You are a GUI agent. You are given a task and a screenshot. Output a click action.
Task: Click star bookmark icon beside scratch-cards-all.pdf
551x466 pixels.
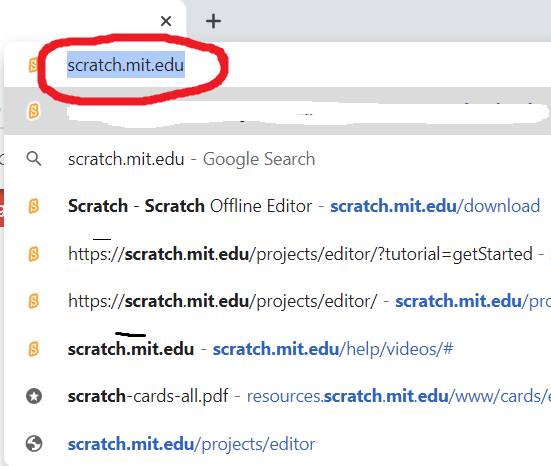[x=34, y=396]
